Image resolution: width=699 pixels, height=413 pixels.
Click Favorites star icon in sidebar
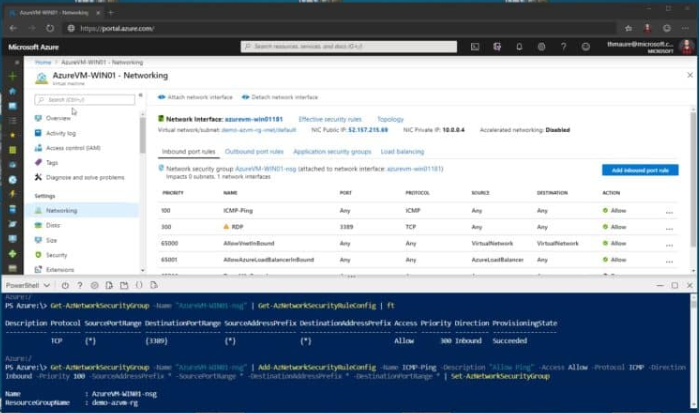coord(12,135)
